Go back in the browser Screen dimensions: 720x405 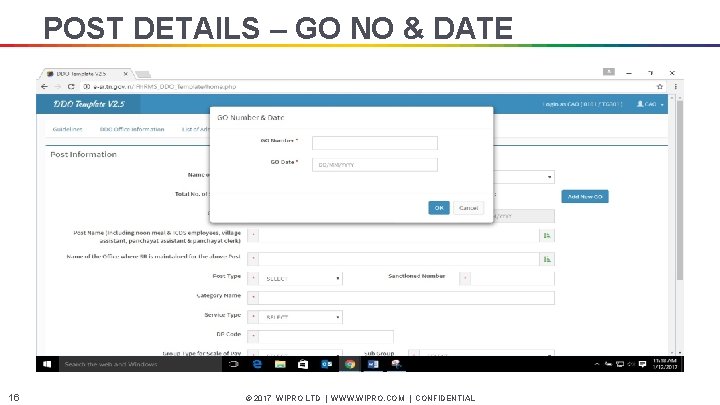44,86
